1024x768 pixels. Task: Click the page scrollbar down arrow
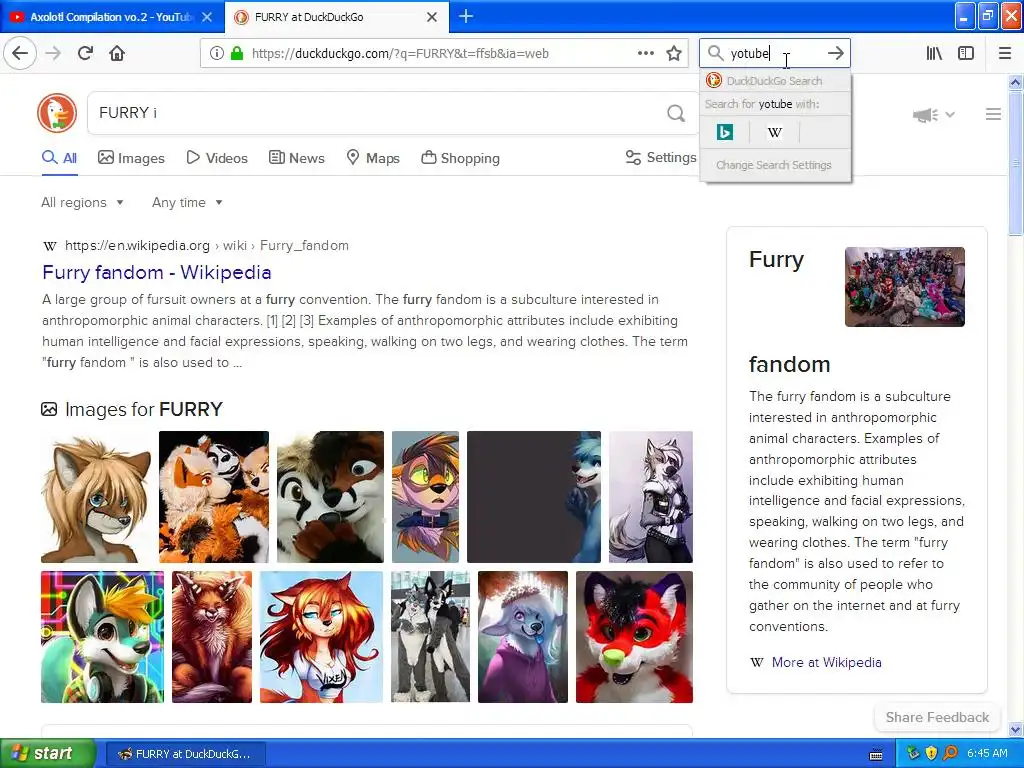tap(1016, 729)
